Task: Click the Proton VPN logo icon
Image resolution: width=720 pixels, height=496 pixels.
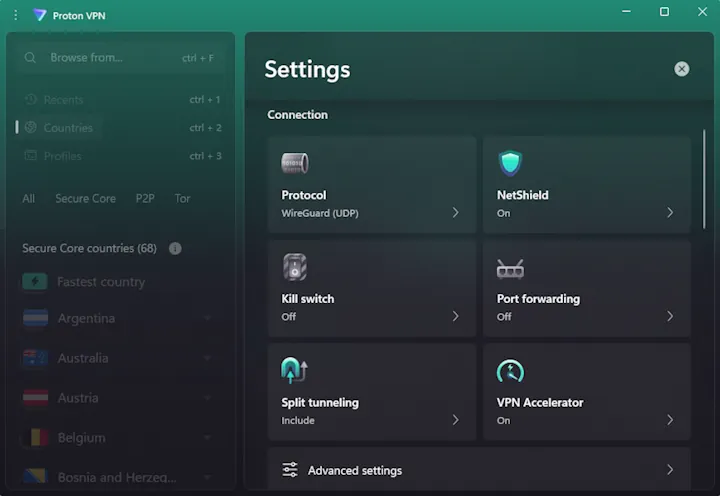Action: point(39,15)
